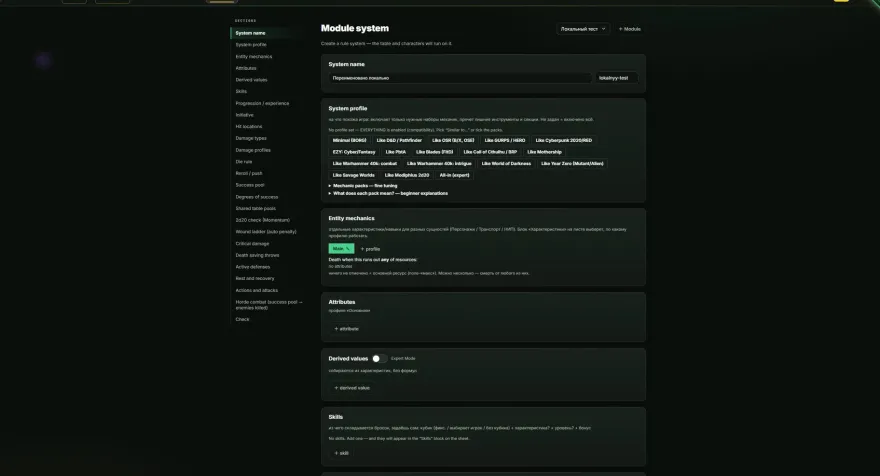This screenshot has width=880, height=476.
Task: Open the Локальный тест module dropdown
Action: 583,29
